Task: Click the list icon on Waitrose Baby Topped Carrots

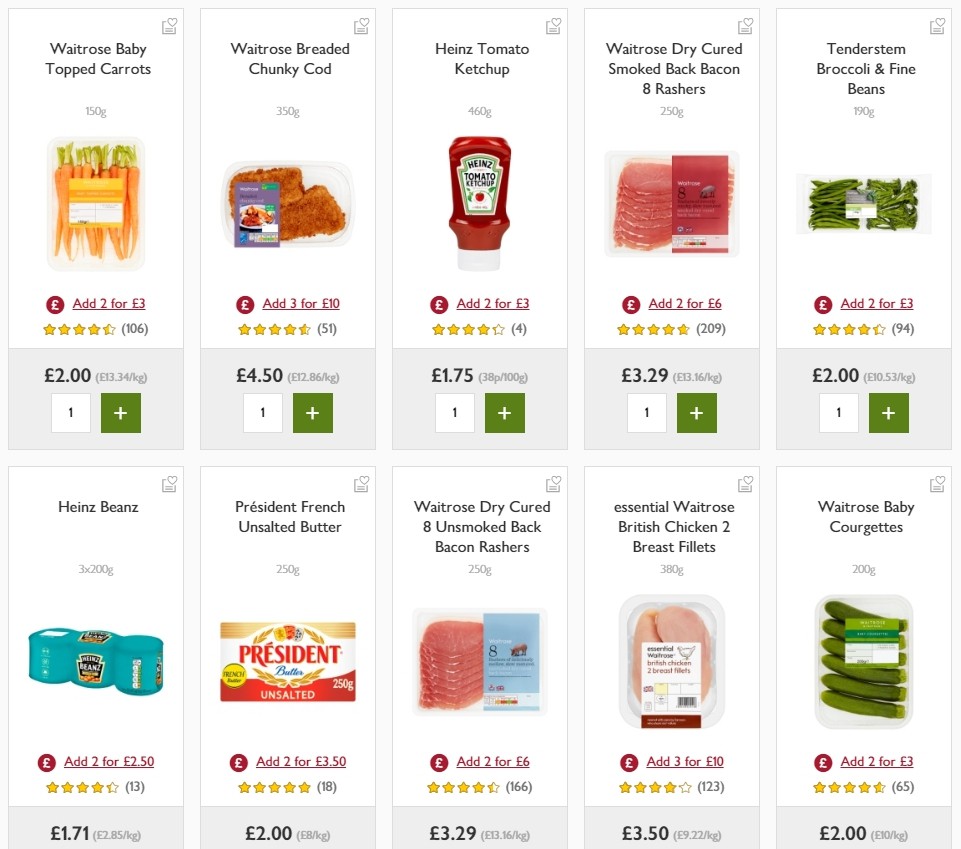Action: [x=169, y=25]
